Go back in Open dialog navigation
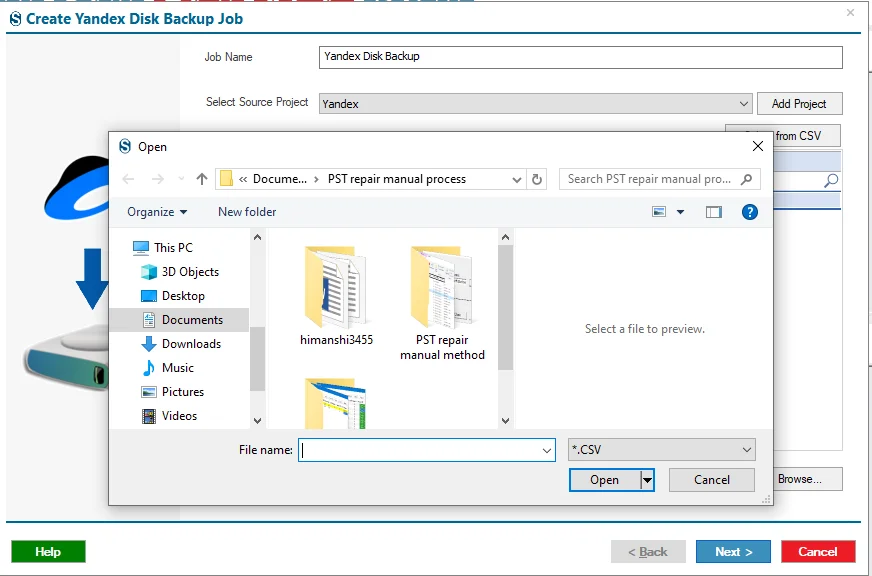 (128, 179)
